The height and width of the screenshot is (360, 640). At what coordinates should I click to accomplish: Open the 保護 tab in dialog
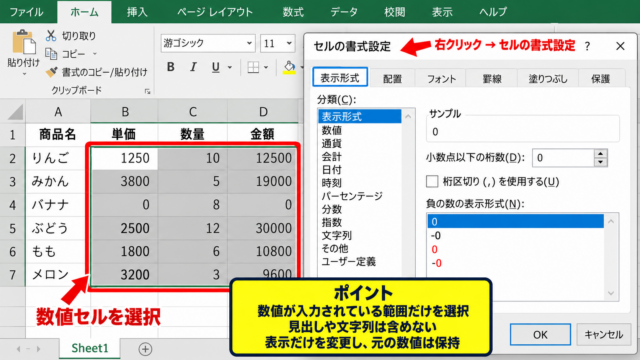click(x=600, y=78)
